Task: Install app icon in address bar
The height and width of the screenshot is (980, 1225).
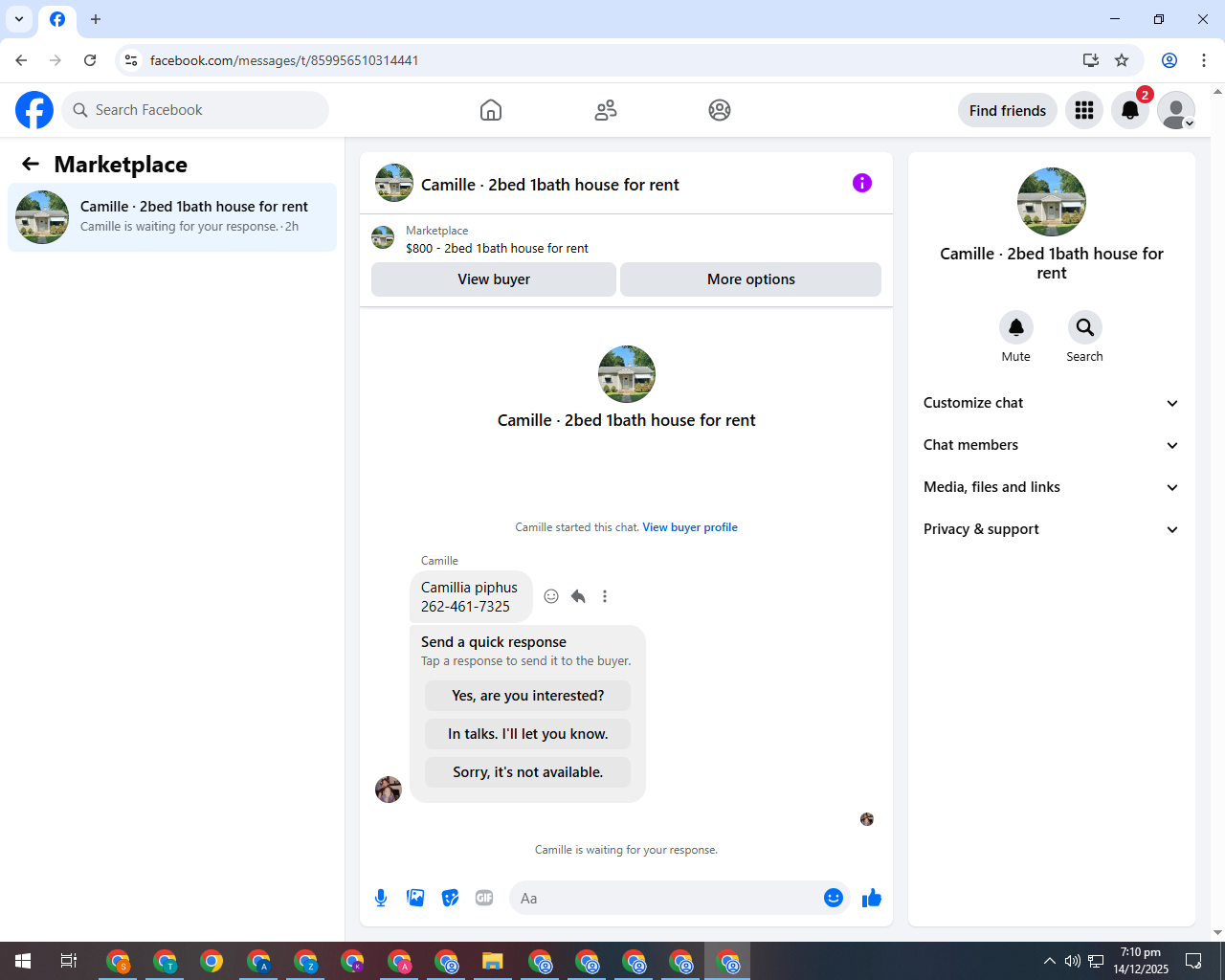Action: (x=1090, y=60)
